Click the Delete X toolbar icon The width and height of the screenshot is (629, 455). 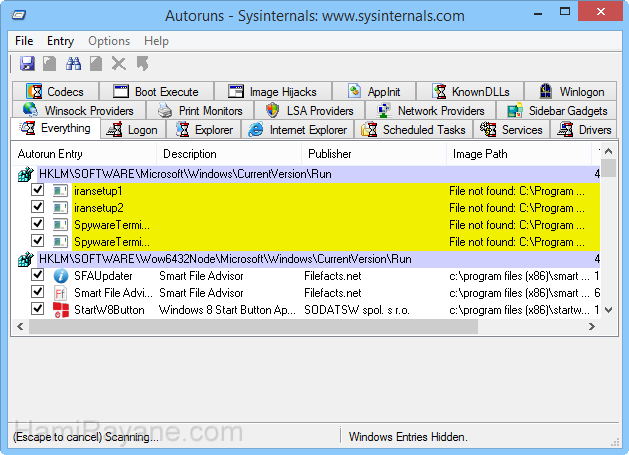tap(119, 63)
